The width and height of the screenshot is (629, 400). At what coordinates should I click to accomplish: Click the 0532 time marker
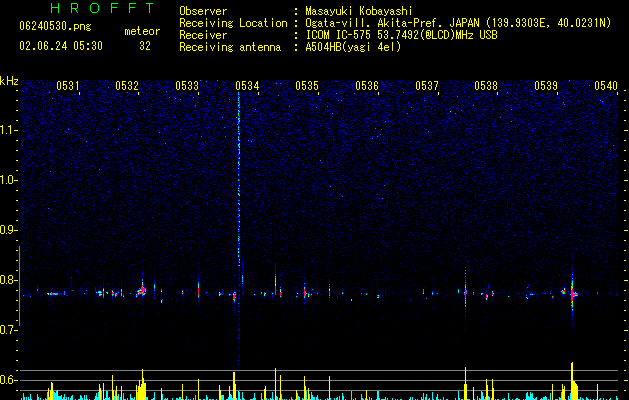point(127,86)
